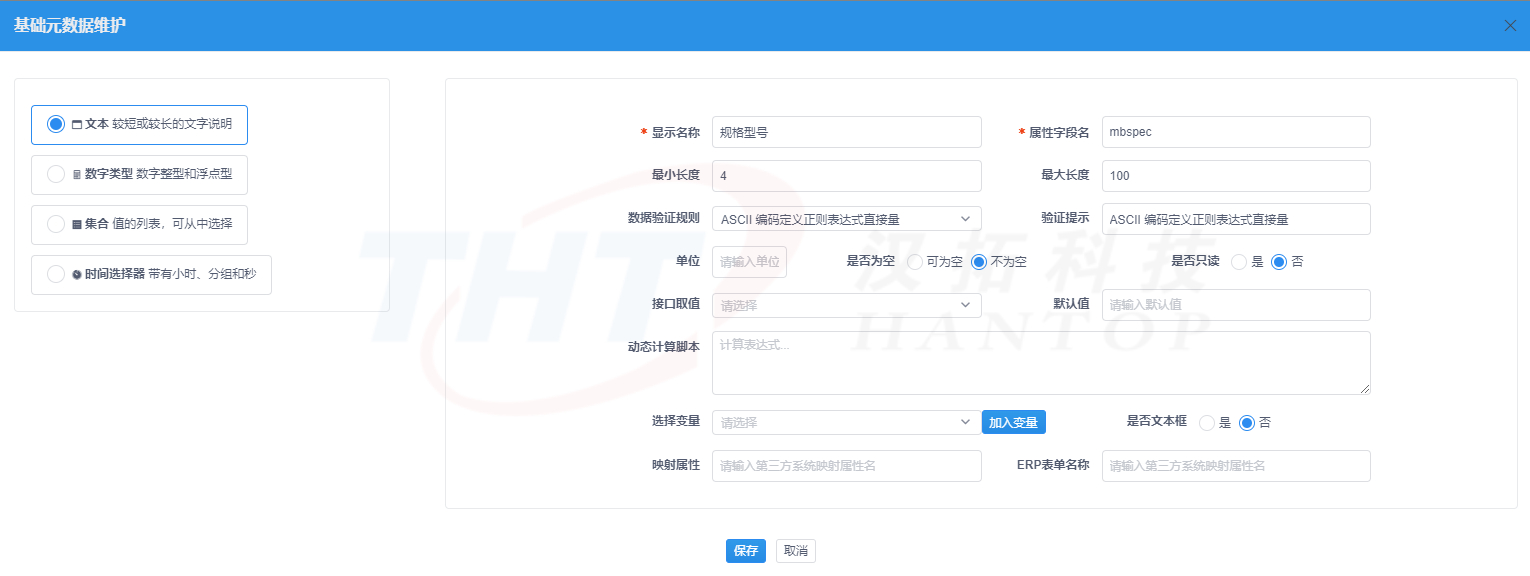Select the 数字类型 radio button

[56, 174]
